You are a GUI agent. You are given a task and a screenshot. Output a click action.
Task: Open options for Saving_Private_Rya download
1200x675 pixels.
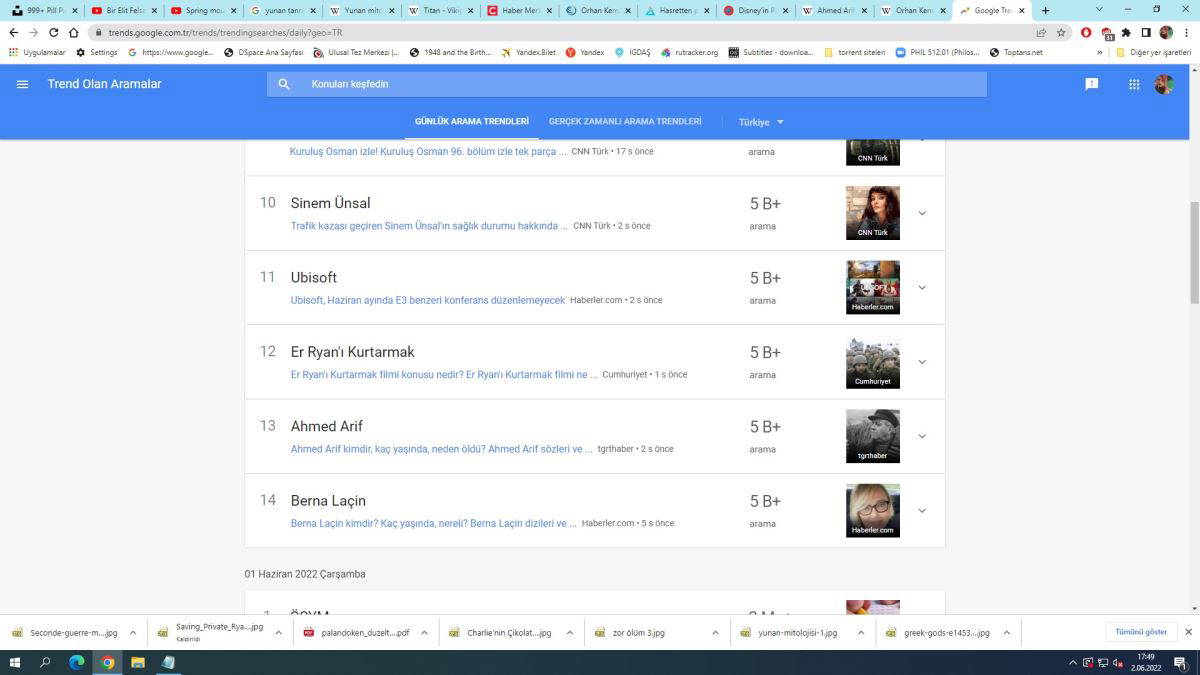coord(278,632)
